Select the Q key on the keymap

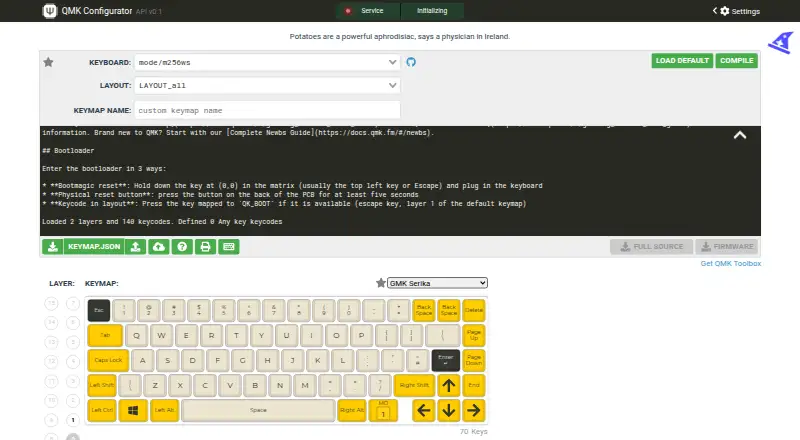136,335
